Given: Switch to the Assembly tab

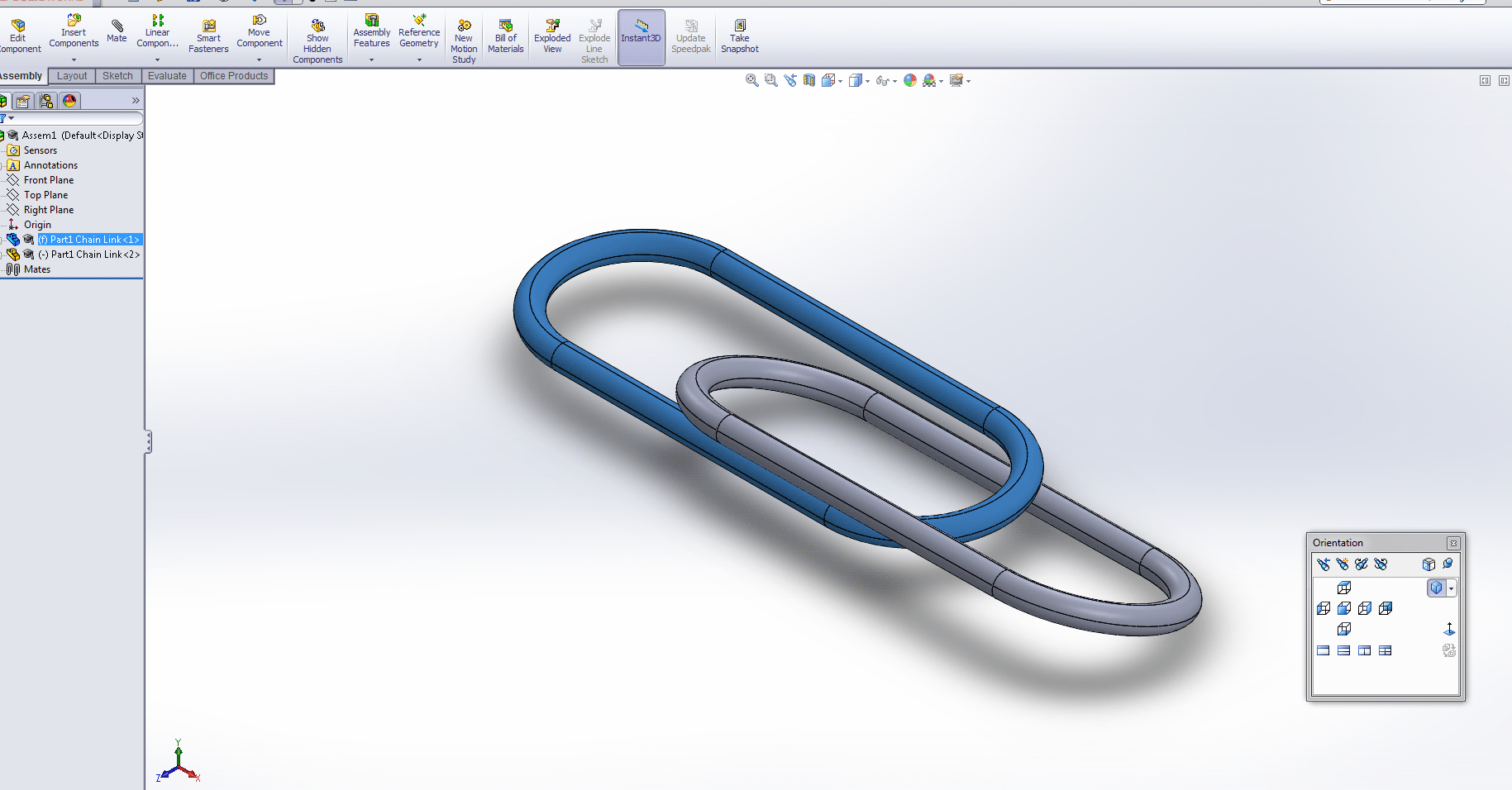Looking at the screenshot, I should point(21,76).
